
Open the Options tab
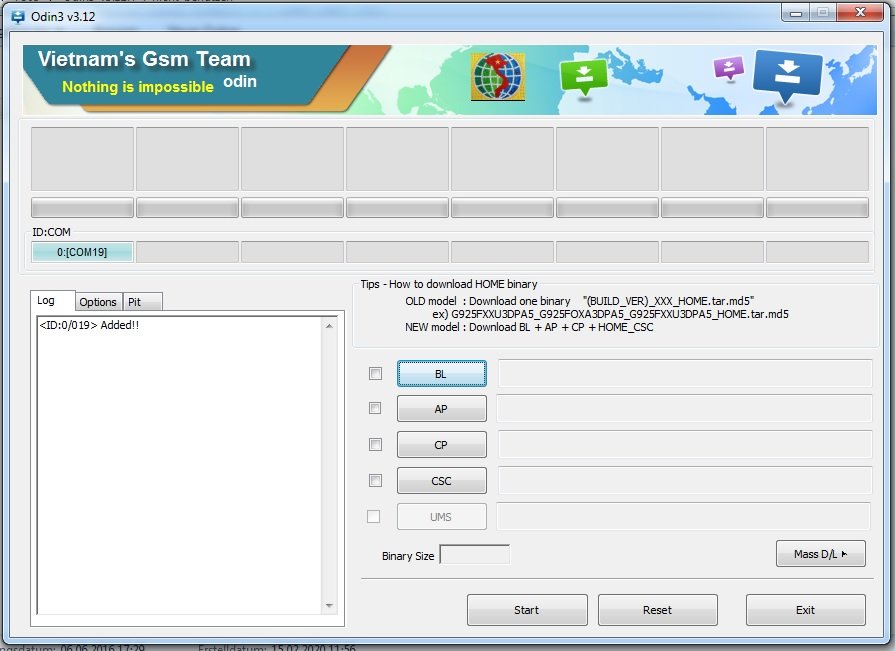(x=98, y=302)
